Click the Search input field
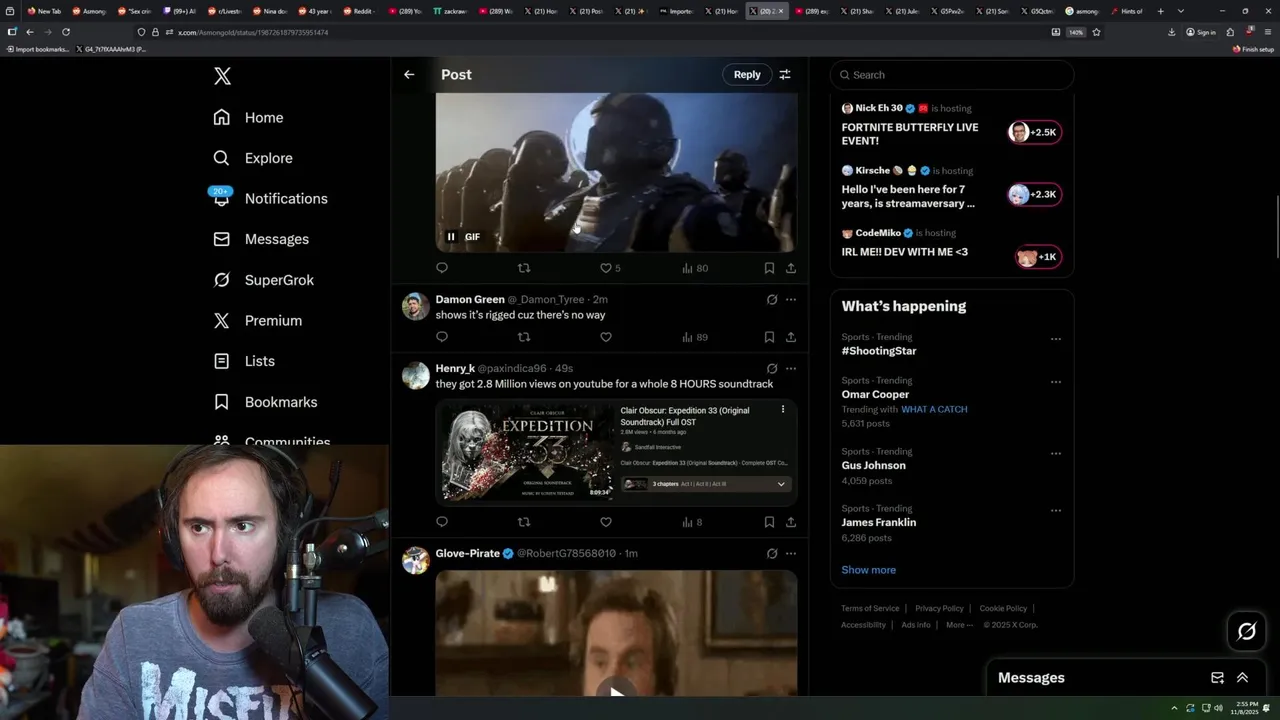 952,75
